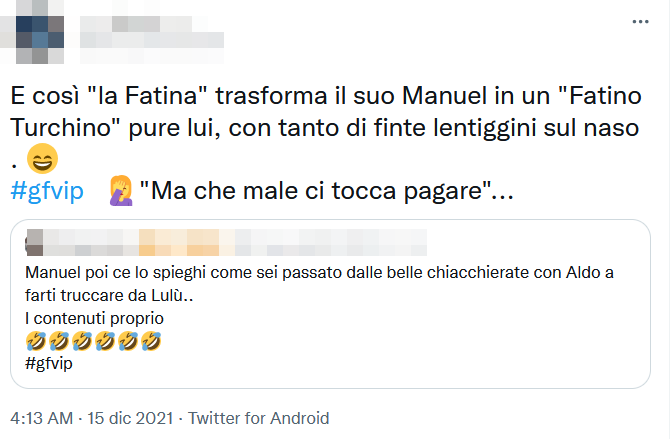Click the facepalm emoji beside the hashtag
The width and height of the screenshot is (670, 439).
120,190
